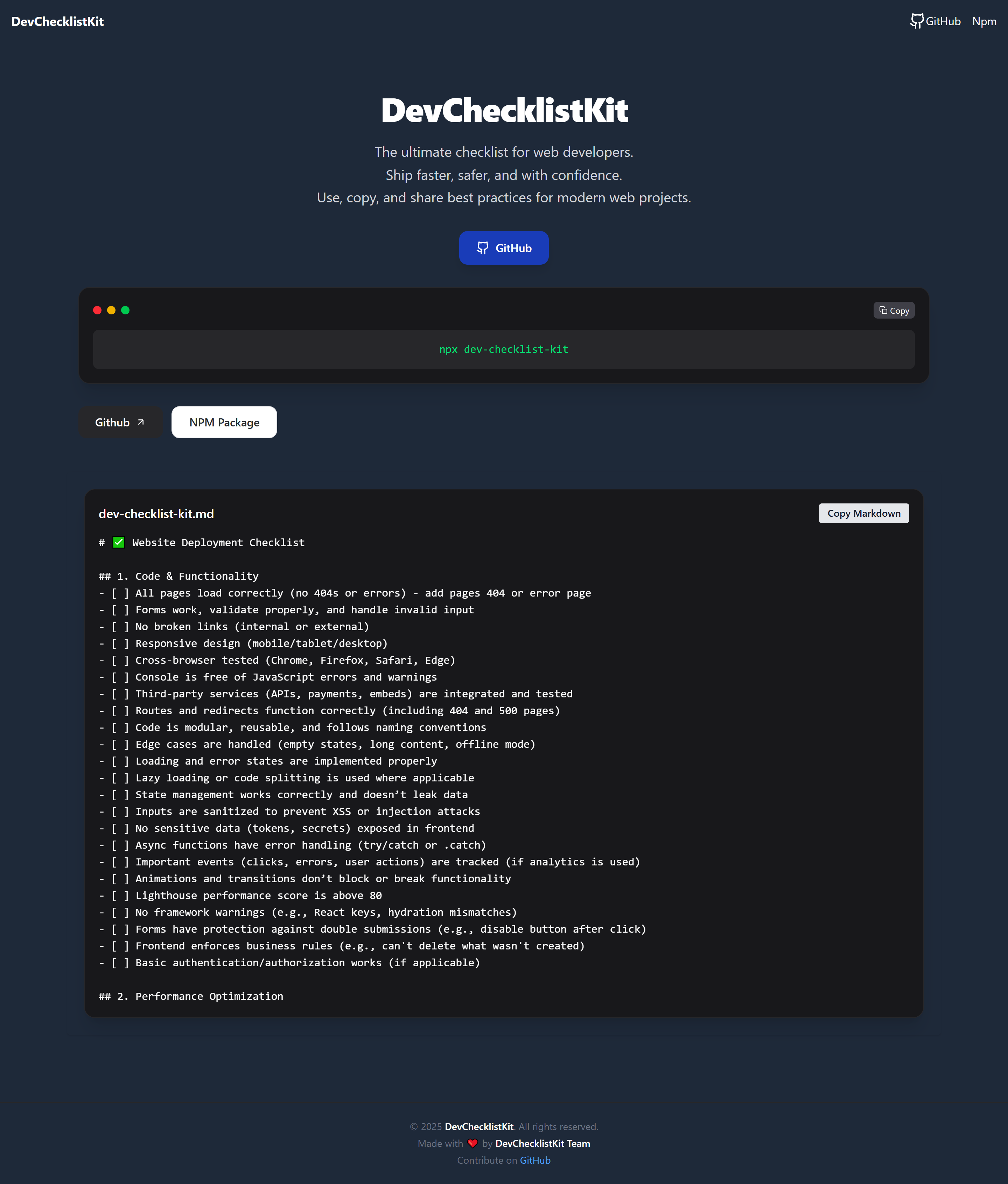
Task: Click the 'Responsive design' checklist line
Action: 243,643
